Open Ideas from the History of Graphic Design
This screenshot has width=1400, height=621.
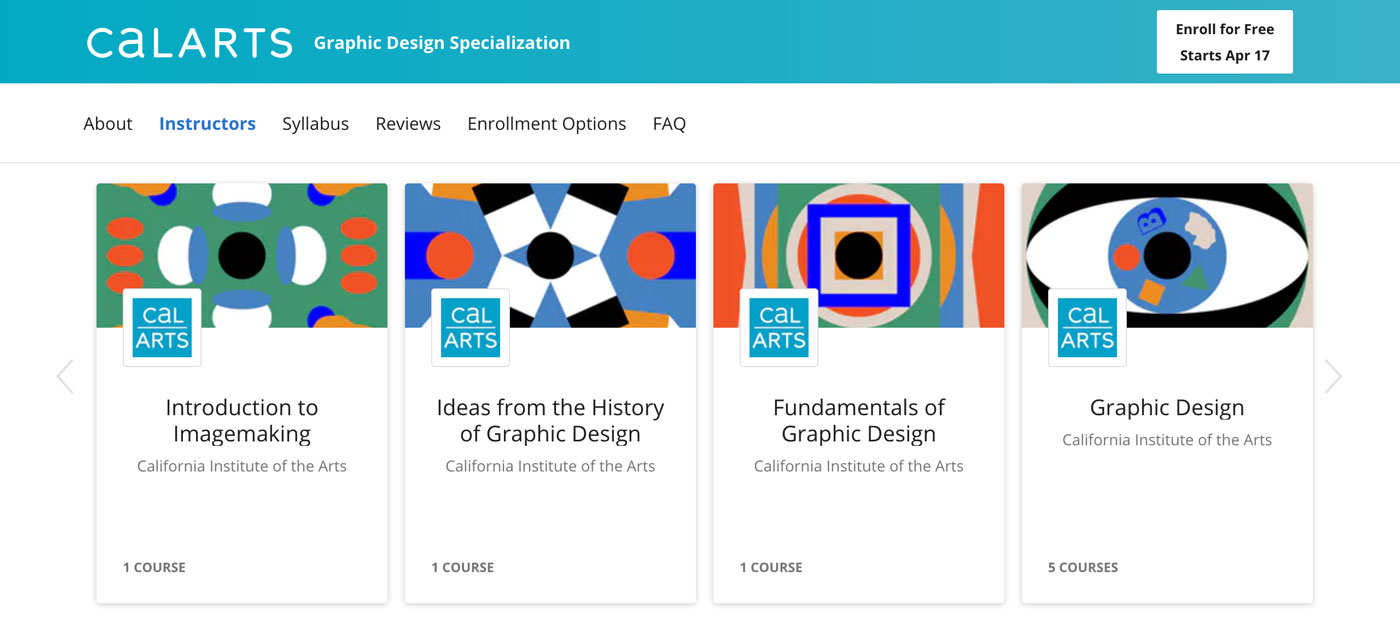(550, 420)
